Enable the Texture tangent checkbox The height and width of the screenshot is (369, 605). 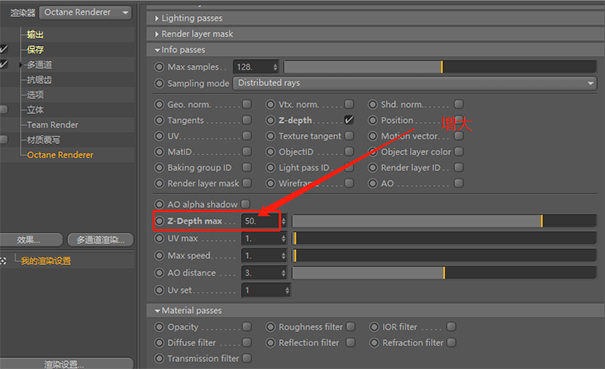coord(349,136)
